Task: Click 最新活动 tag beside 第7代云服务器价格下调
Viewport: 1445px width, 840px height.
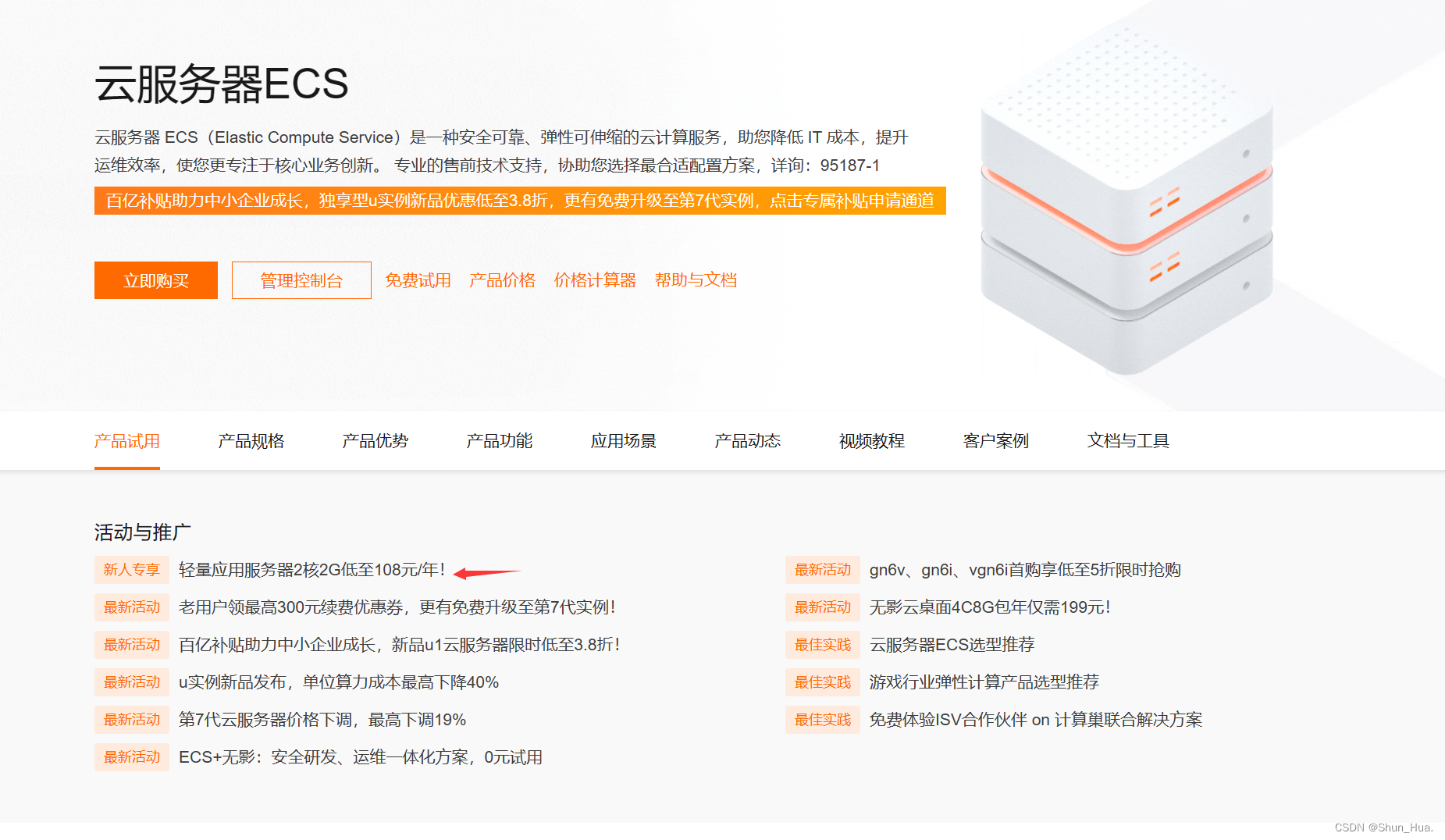Action: (132, 720)
